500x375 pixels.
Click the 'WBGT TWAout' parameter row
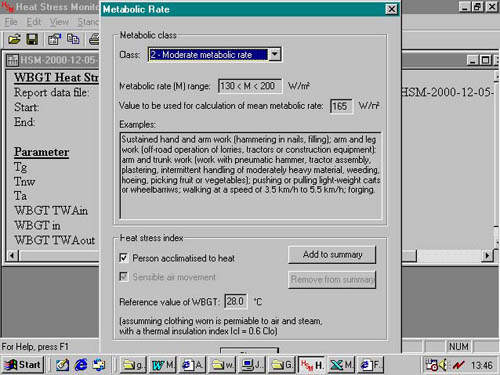(55, 240)
